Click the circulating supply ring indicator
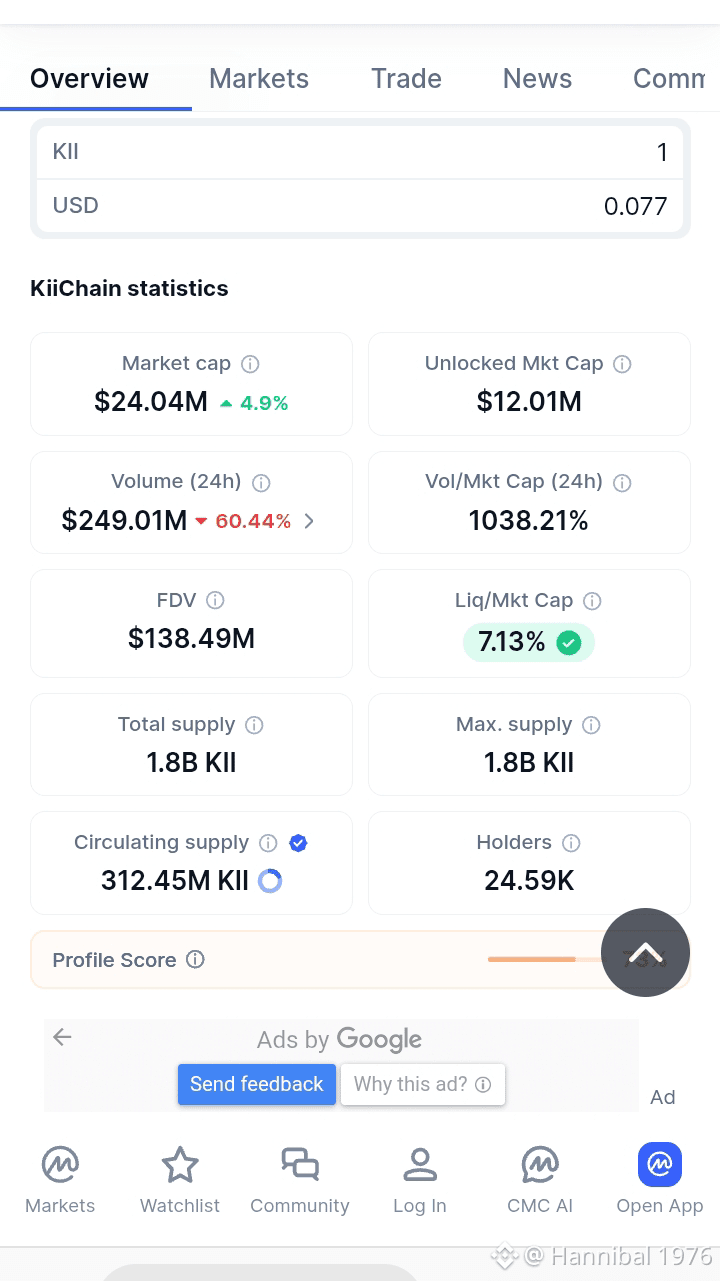This screenshot has width=720, height=1281. (270, 881)
